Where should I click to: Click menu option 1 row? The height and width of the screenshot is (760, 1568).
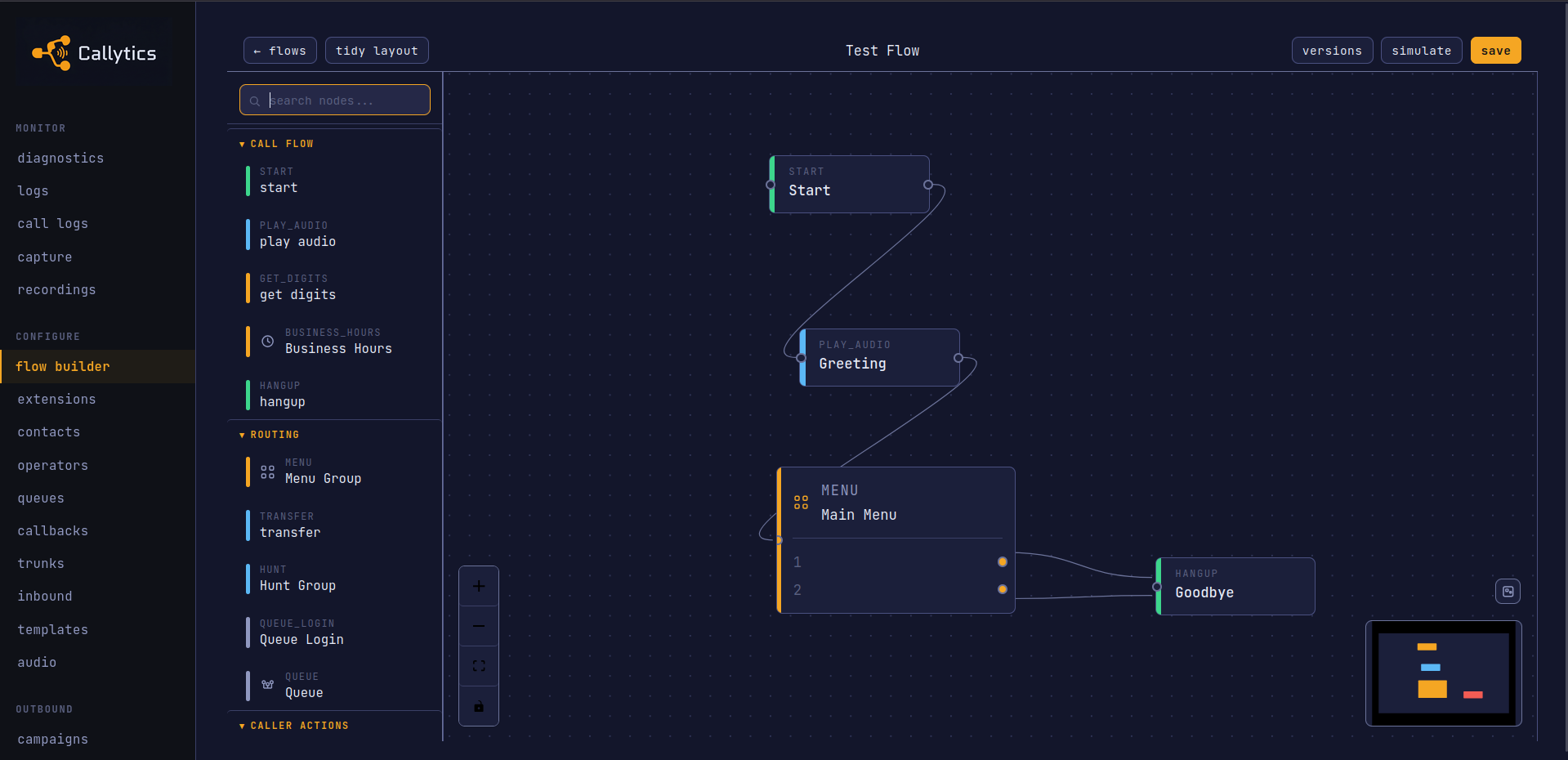(897, 562)
